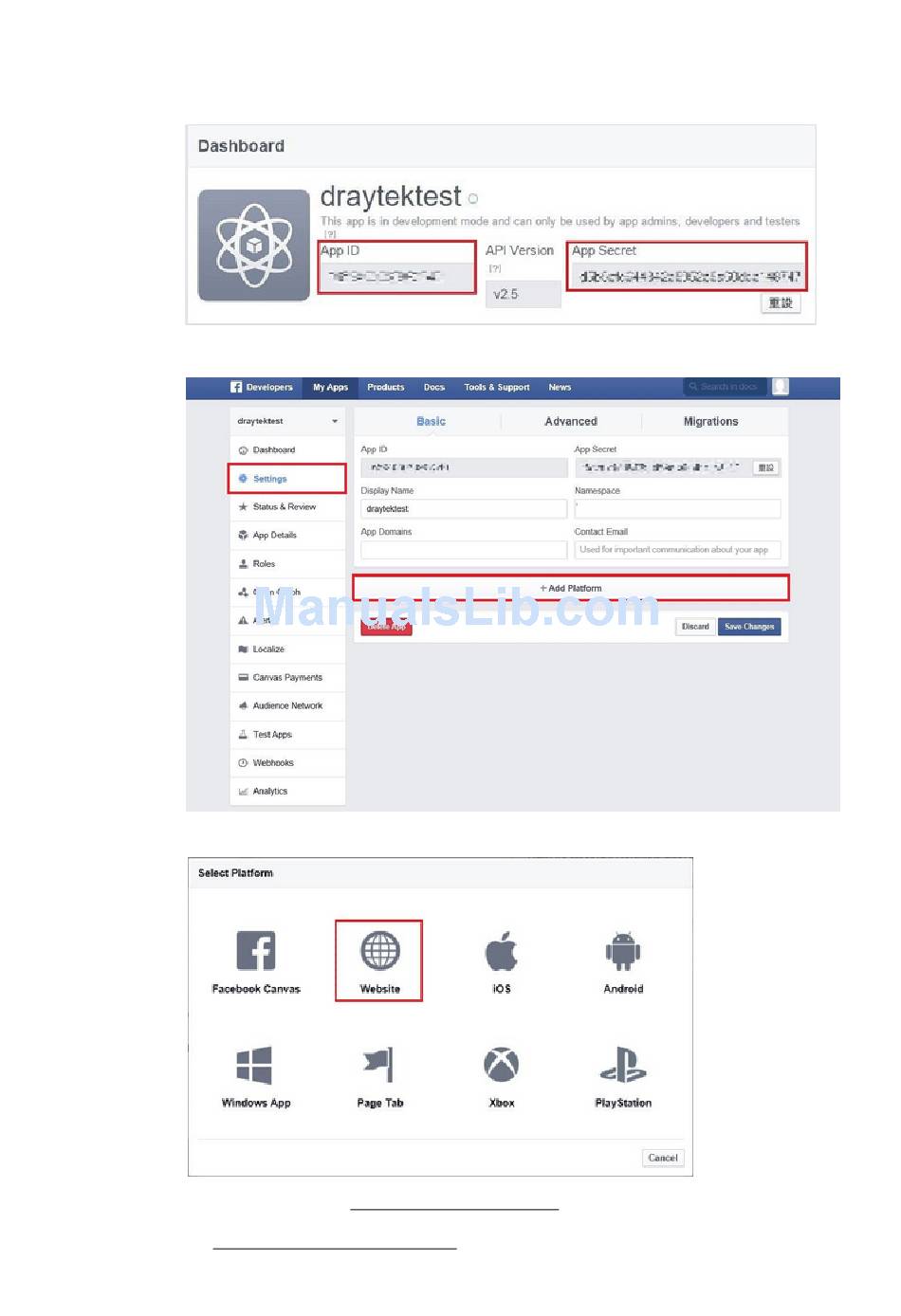Viewport: 901px width, 1316px height.
Task: Click the reset button beside Settings App Secret
Action: click(x=765, y=467)
